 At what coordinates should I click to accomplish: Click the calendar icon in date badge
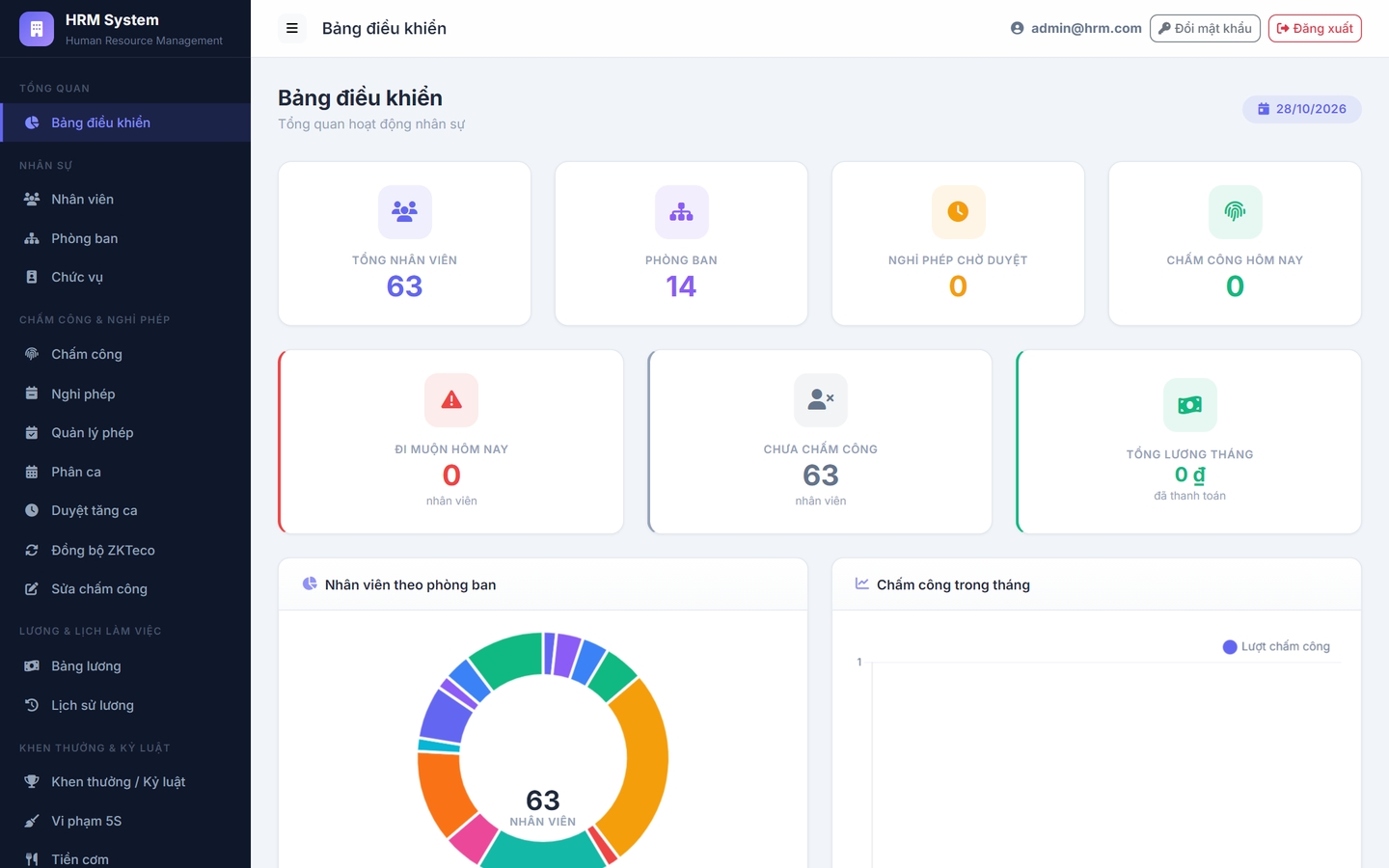[1264, 109]
